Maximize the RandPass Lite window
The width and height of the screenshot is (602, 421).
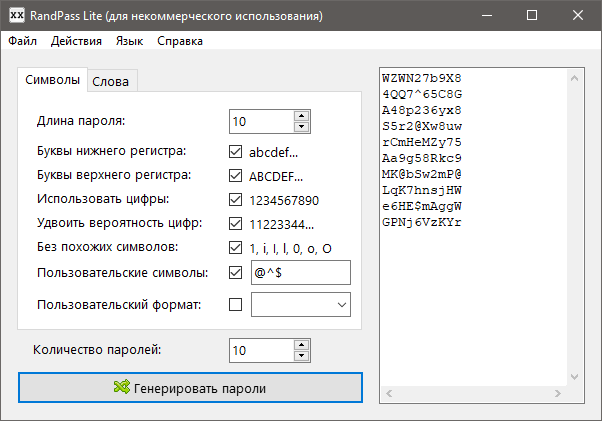(x=532, y=15)
